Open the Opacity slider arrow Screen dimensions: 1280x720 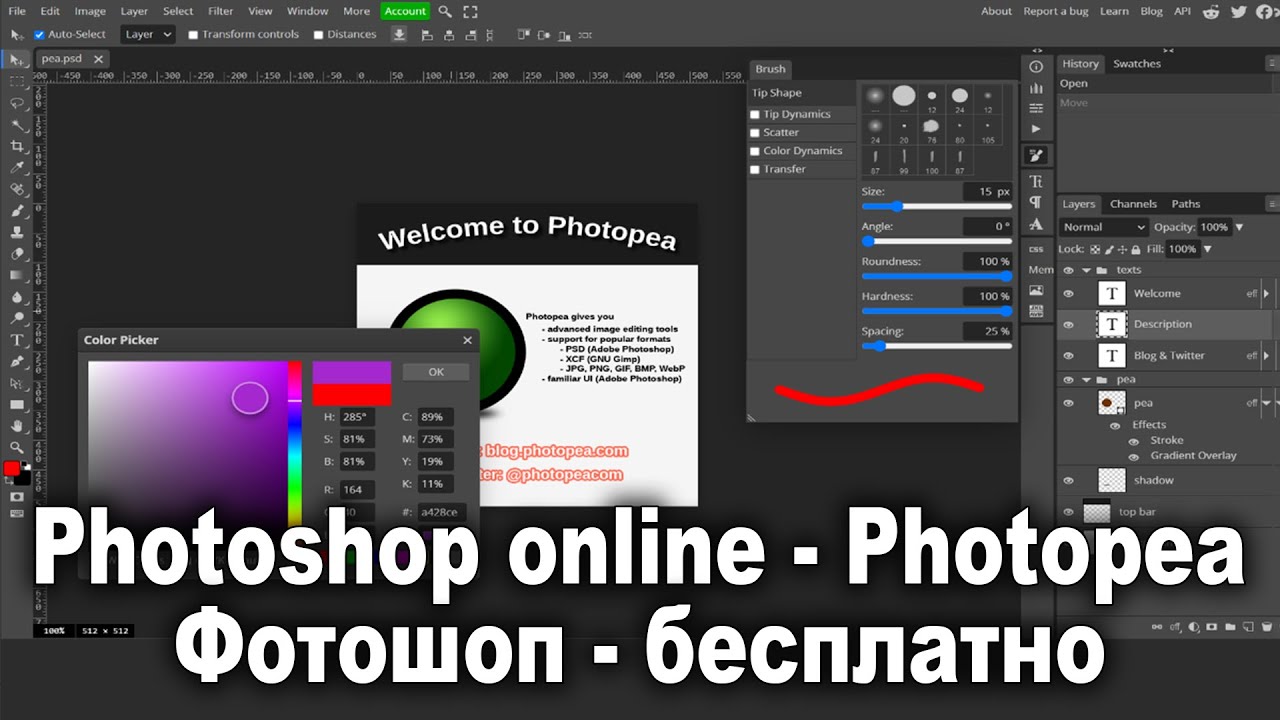[1239, 227]
